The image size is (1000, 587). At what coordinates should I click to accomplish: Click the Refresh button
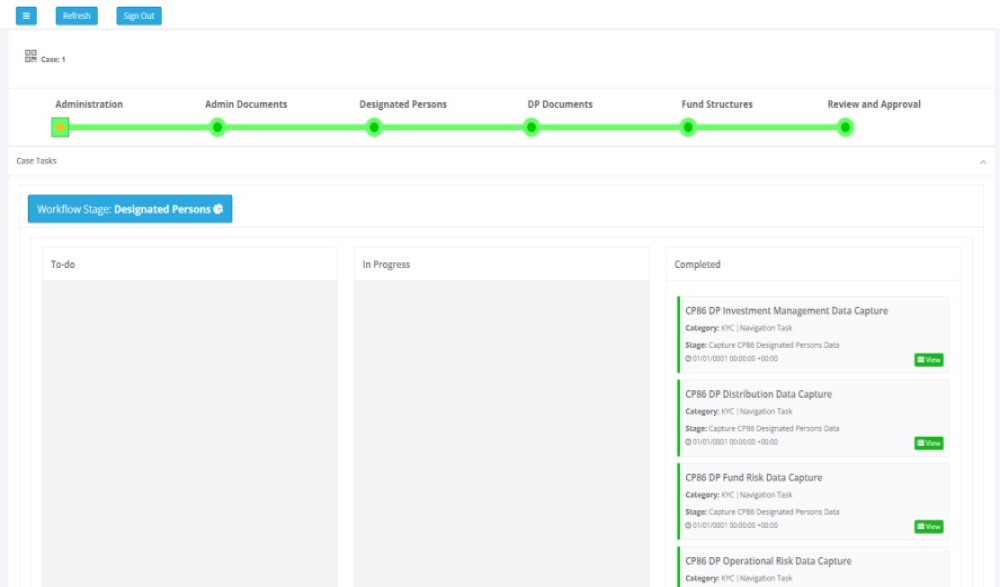click(x=77, y=16)
